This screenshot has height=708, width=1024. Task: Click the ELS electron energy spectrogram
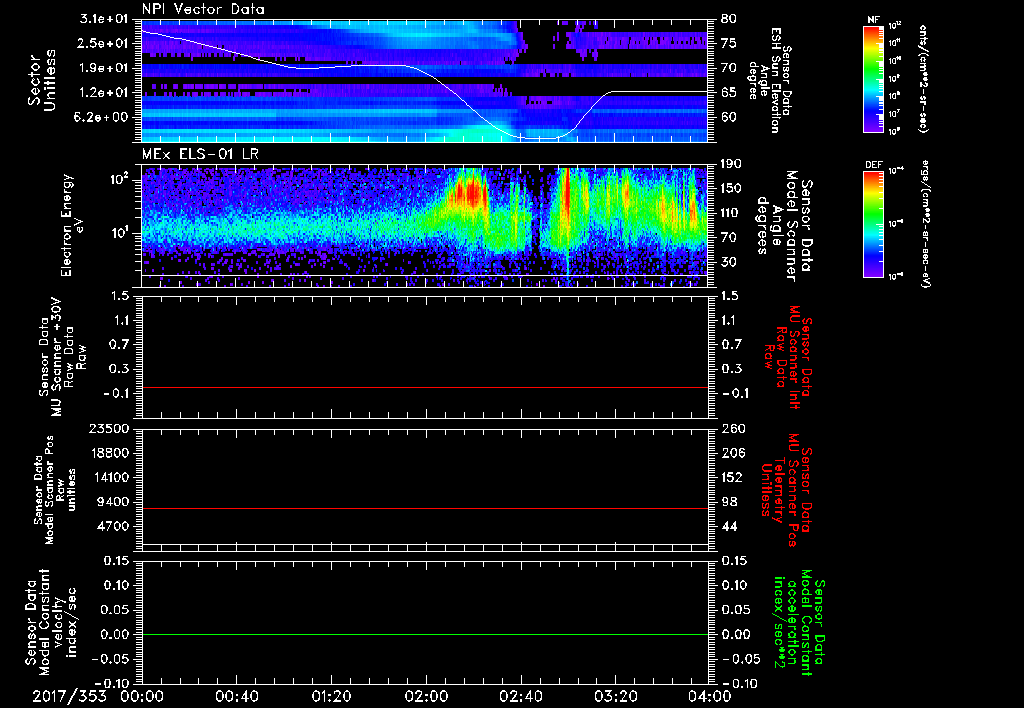pyautogui.click(x=425, y=225)
